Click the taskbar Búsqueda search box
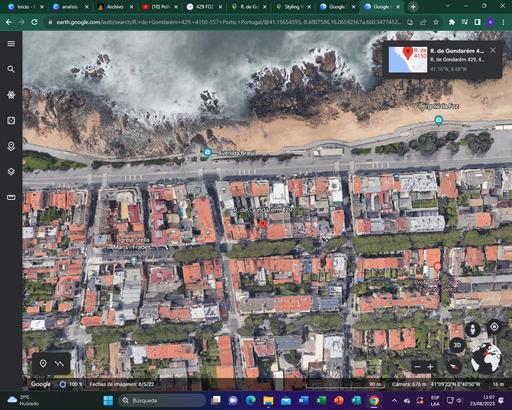The width and height of the screenshot is (512, 410). [x=162, y=400]
